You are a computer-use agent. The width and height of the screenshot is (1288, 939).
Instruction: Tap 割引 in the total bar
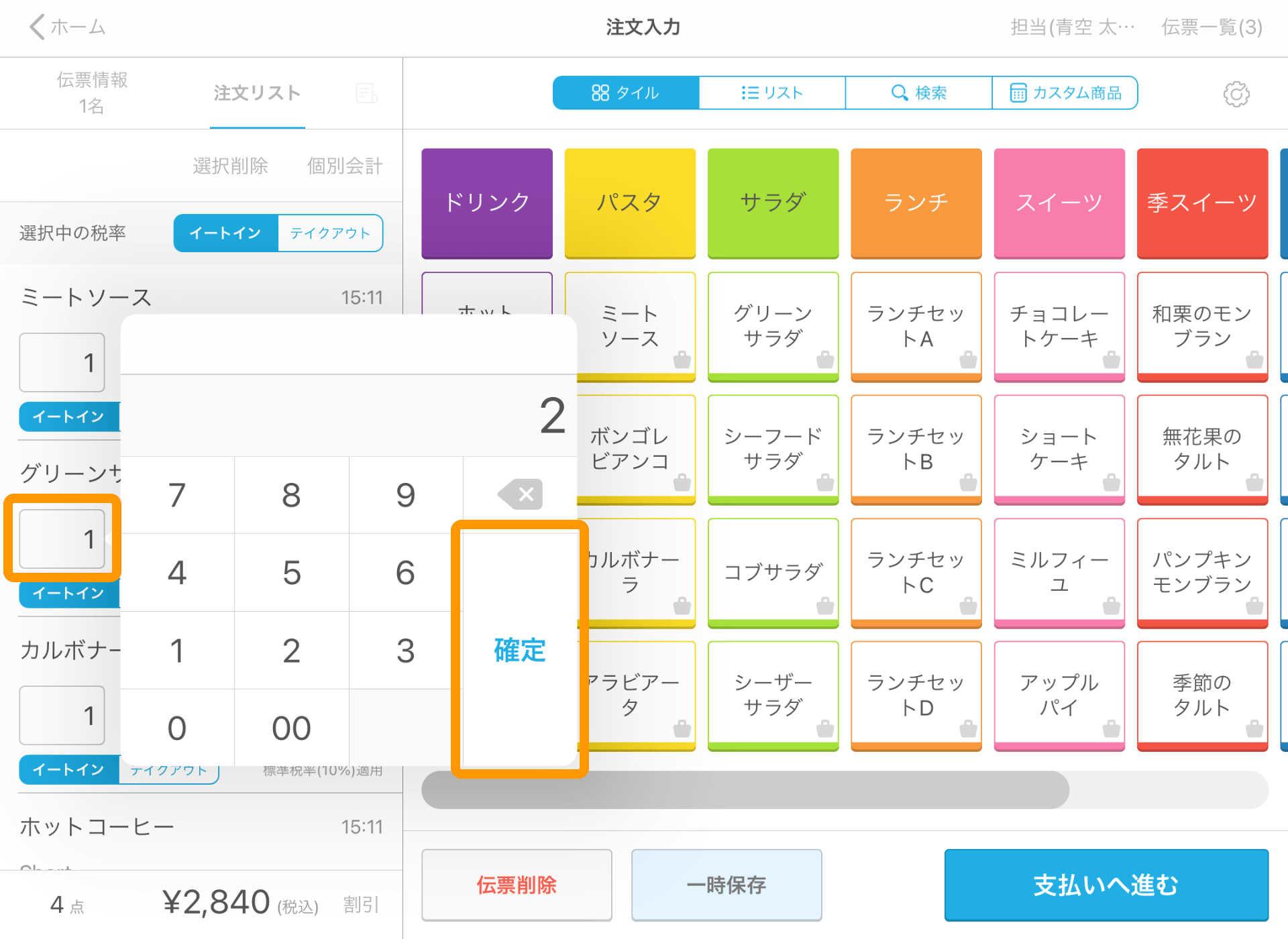click(x=361, y=905)
